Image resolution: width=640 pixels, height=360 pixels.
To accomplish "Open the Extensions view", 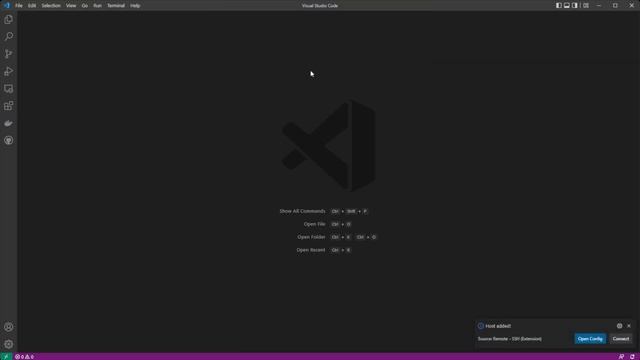I will pyautogui.click(x=9, y=106).
